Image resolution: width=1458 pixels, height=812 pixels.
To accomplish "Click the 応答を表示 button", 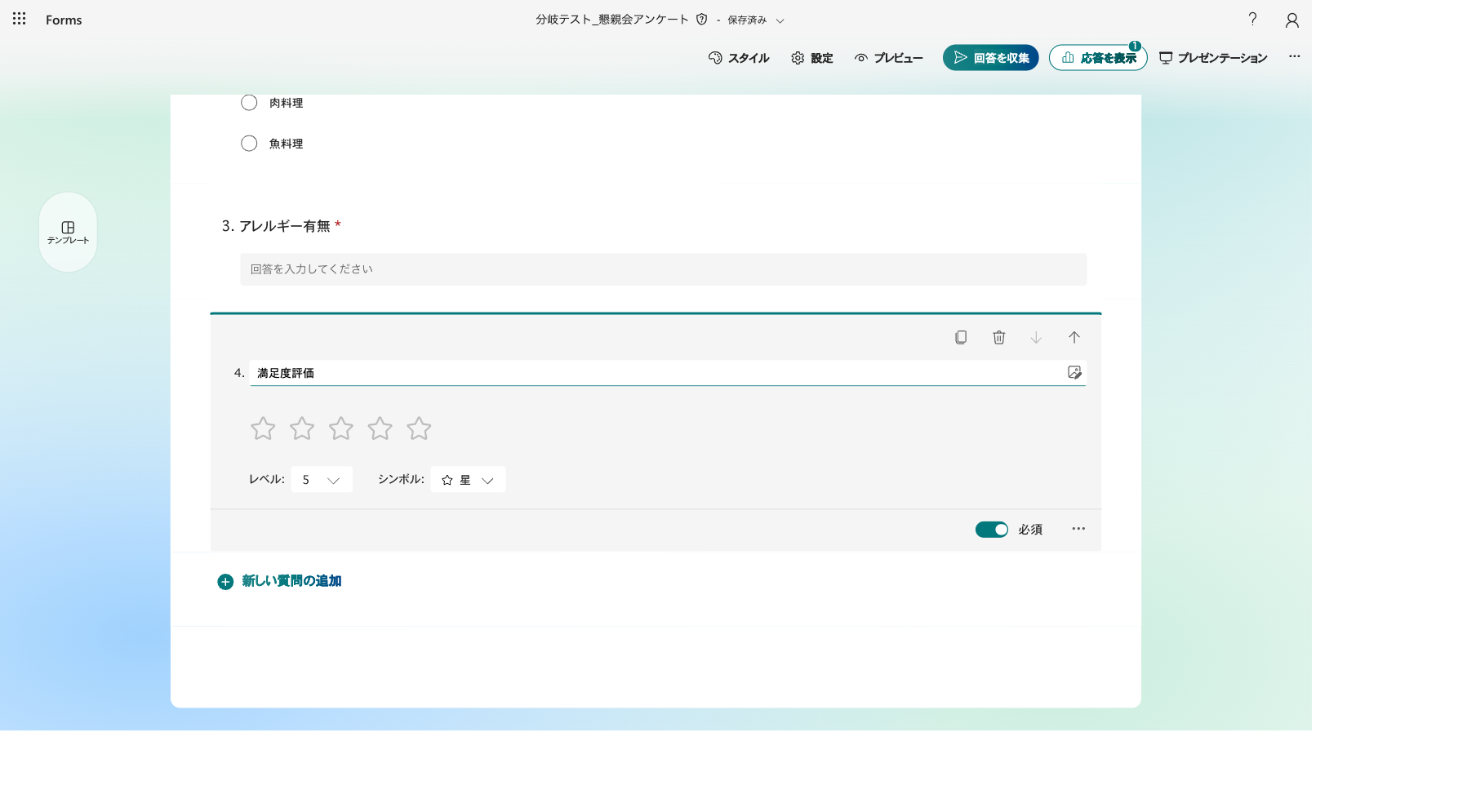I will (1098, 58).
